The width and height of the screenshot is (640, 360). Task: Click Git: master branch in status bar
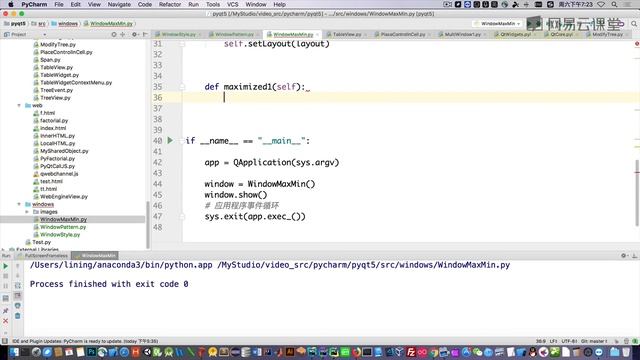594,341
